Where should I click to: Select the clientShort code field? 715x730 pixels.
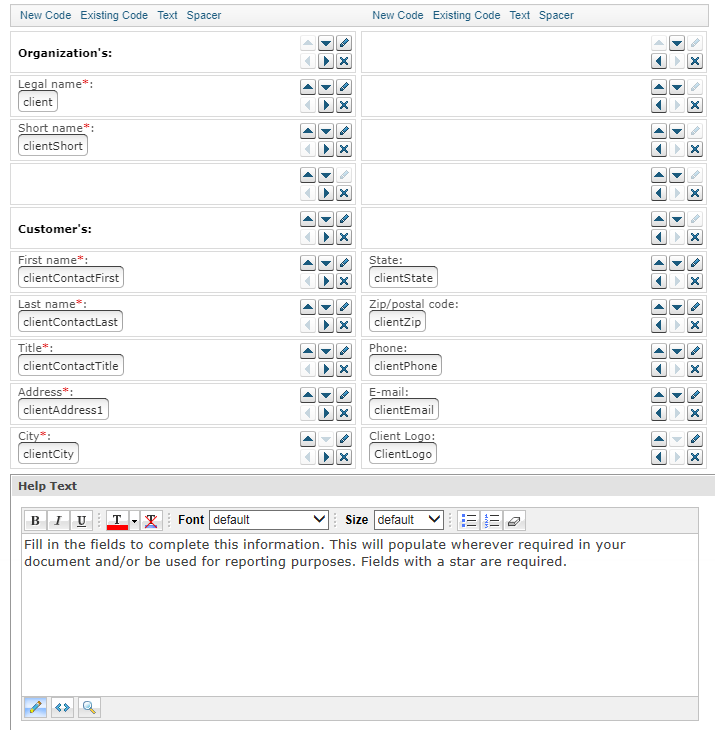coord(53,146)
